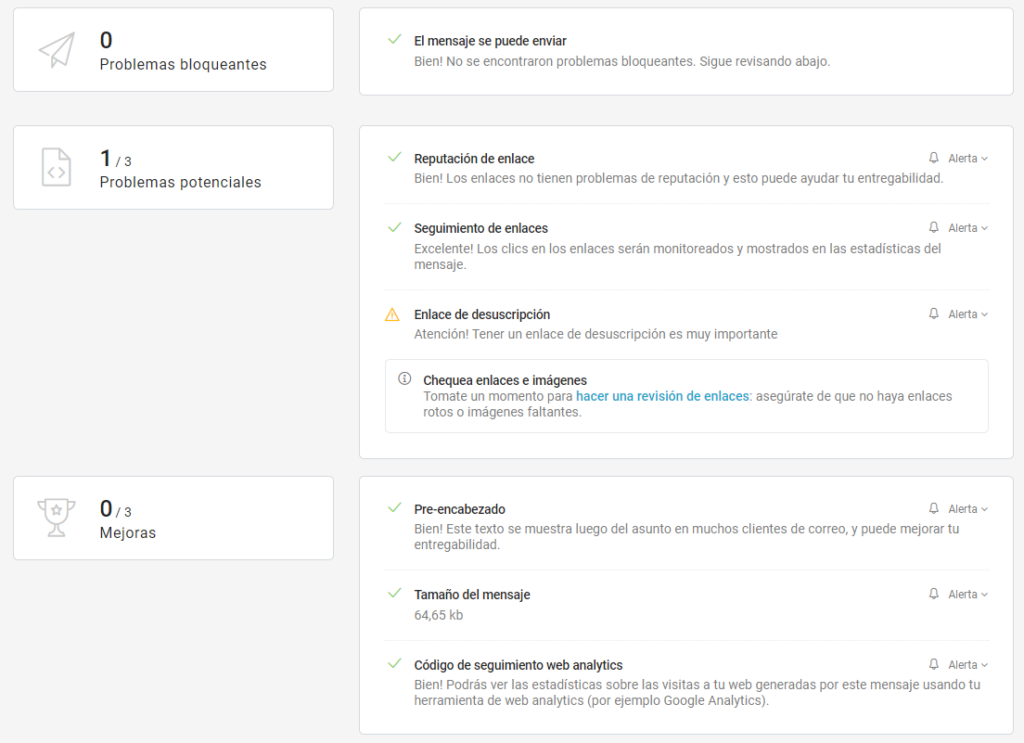The height and width of the screenshot is (743, 1024).
Task: Select the Problemas potenciales summary card
Action: (173, 167)
